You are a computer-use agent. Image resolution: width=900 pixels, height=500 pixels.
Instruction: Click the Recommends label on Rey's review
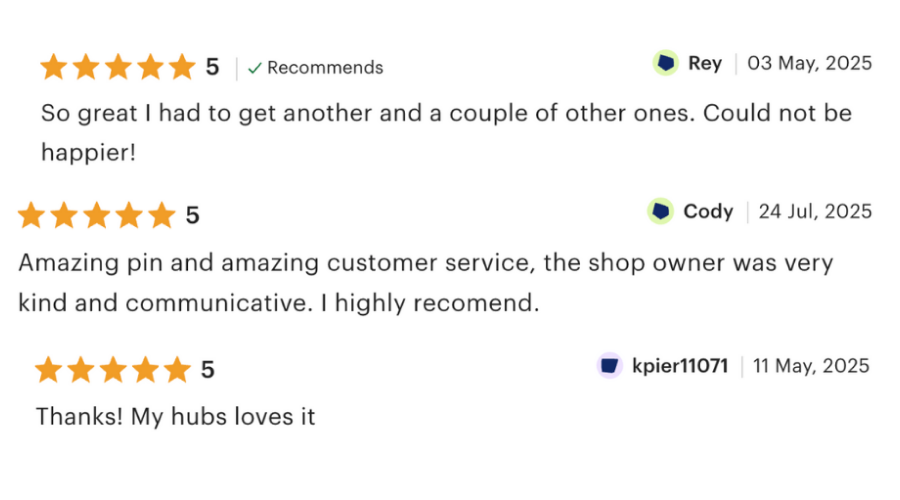325,68
